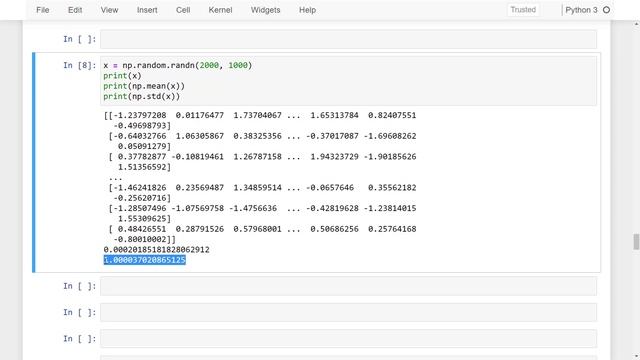640x360 pixels.
Task: Click the In [8] prompt label
Action: (x=80, y=65)
